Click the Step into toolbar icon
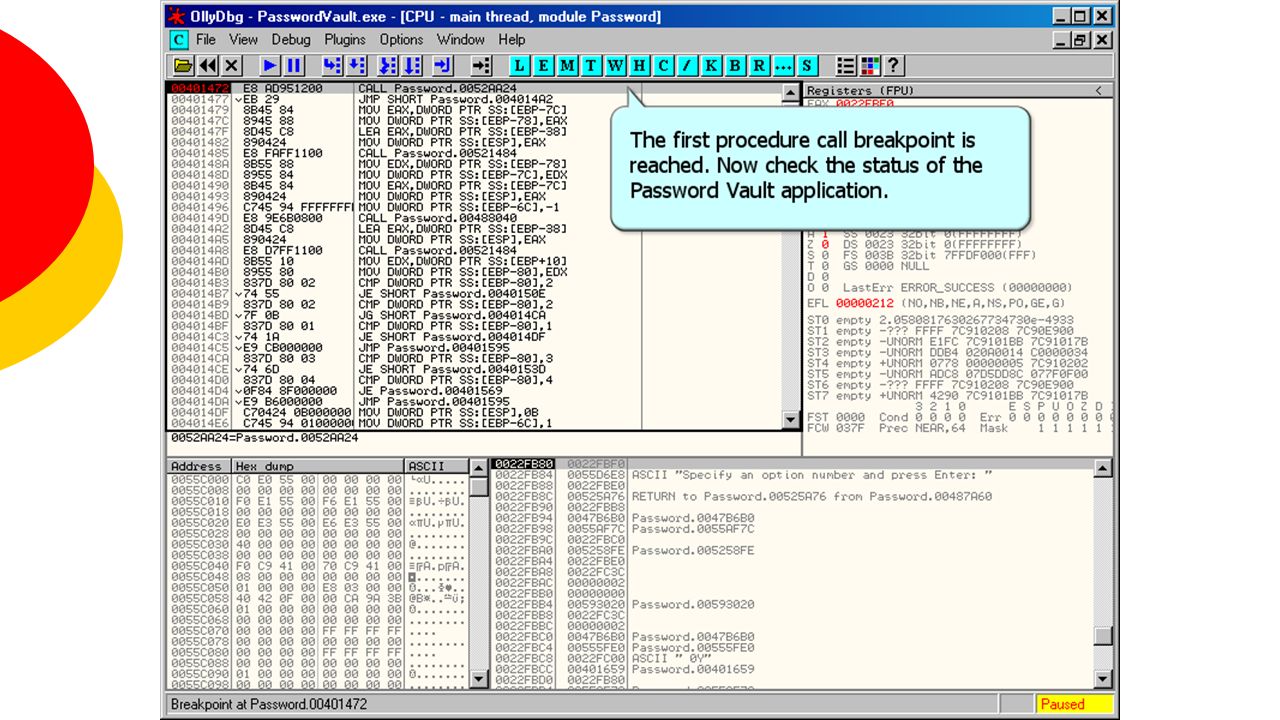 [x=332, y=65]
